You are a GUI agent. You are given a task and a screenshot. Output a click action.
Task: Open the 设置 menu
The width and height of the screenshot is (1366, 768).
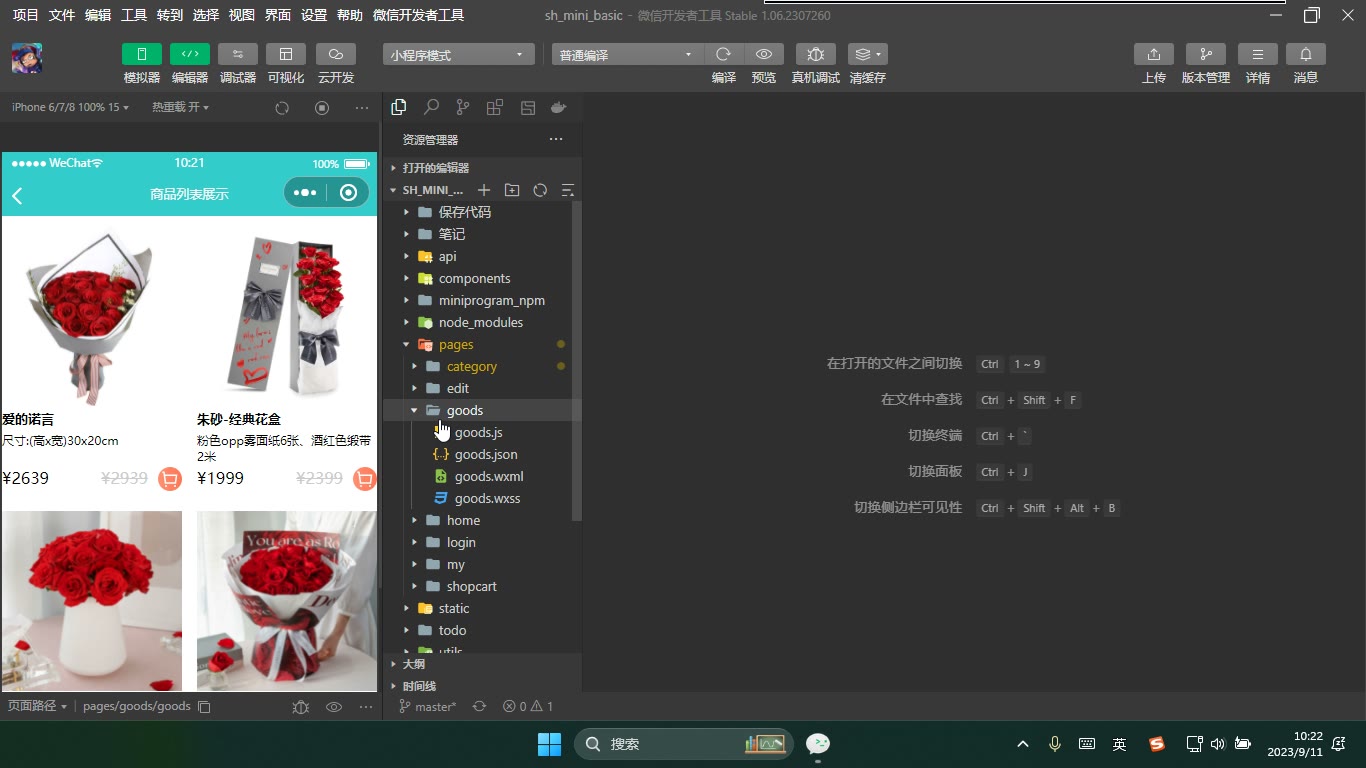314,15
